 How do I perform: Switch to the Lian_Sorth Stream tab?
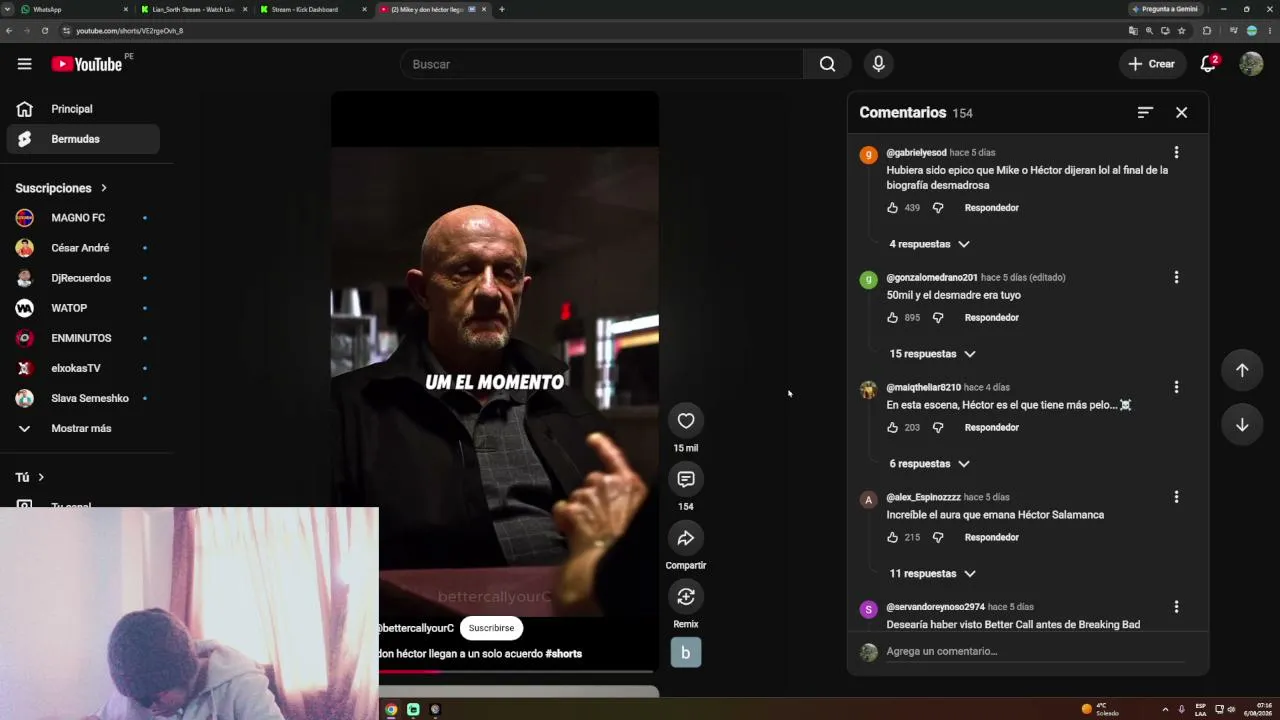195,9
